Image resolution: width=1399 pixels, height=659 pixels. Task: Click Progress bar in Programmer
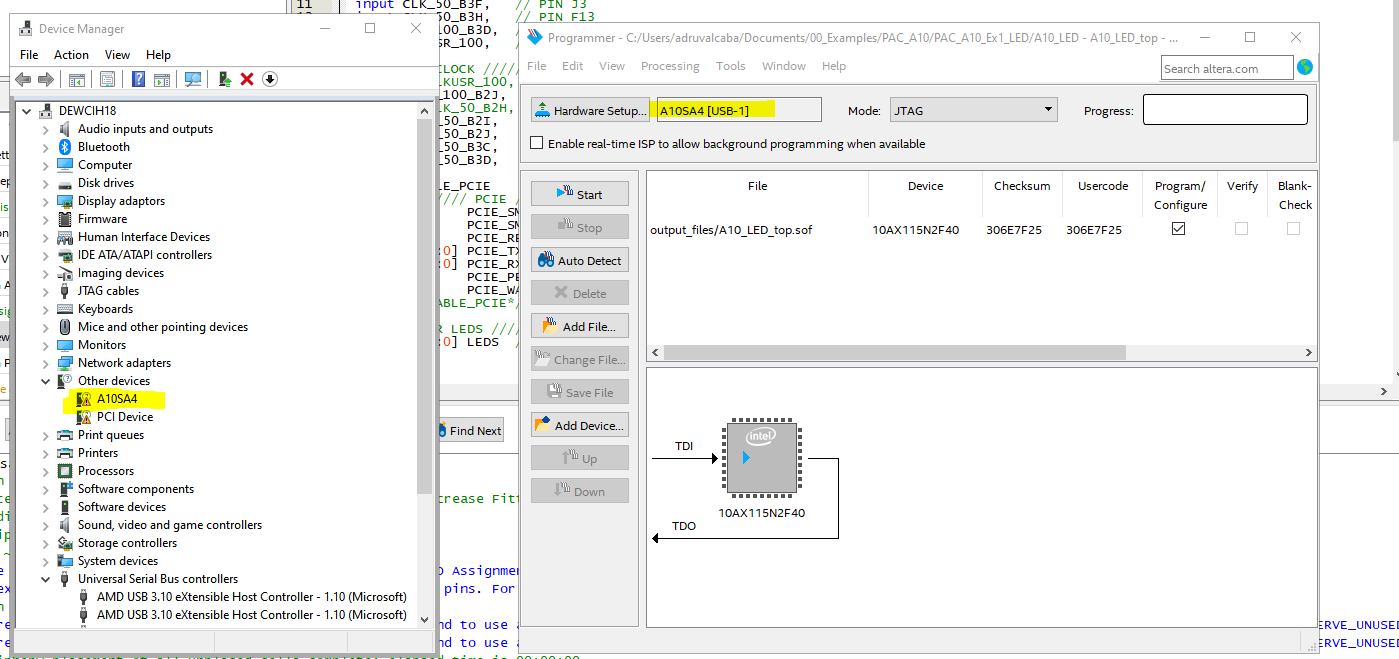click(x=1225, y=110)
